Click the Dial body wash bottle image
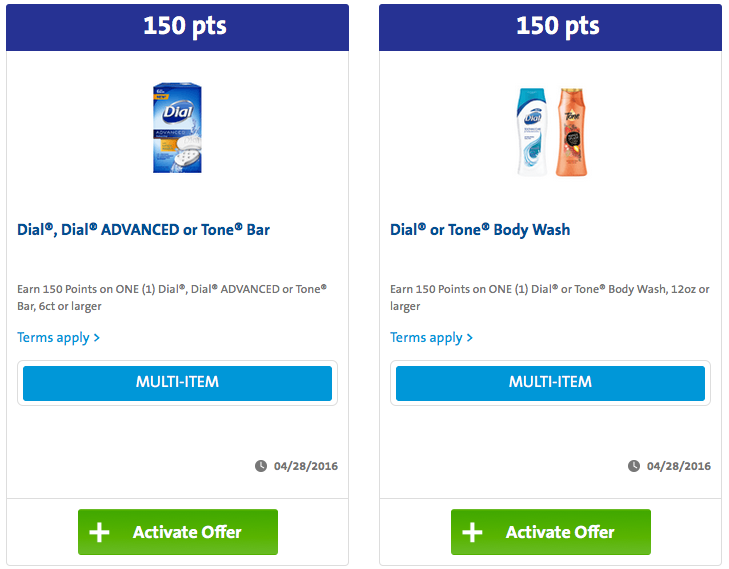 coord(533,132)
